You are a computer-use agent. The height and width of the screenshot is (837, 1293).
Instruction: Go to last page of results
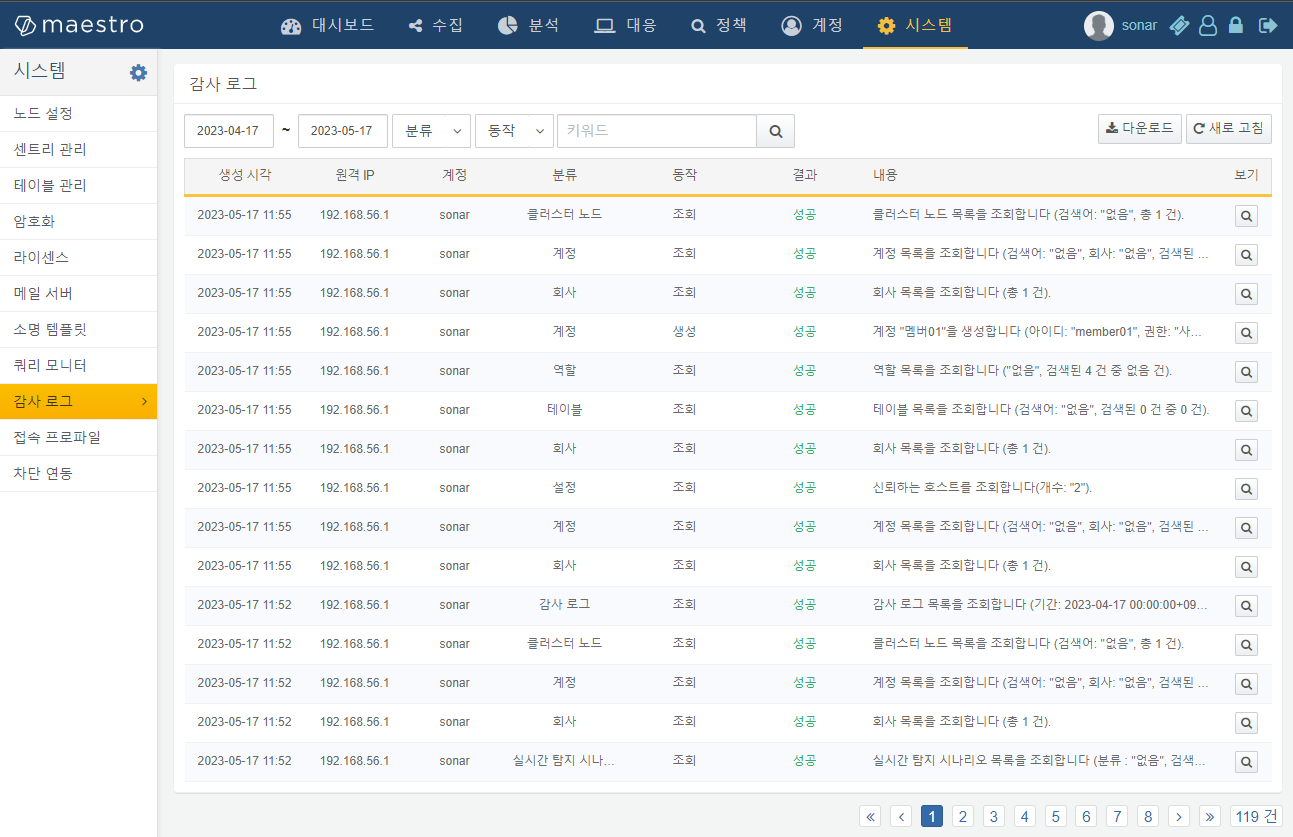tap(1210, 816)
